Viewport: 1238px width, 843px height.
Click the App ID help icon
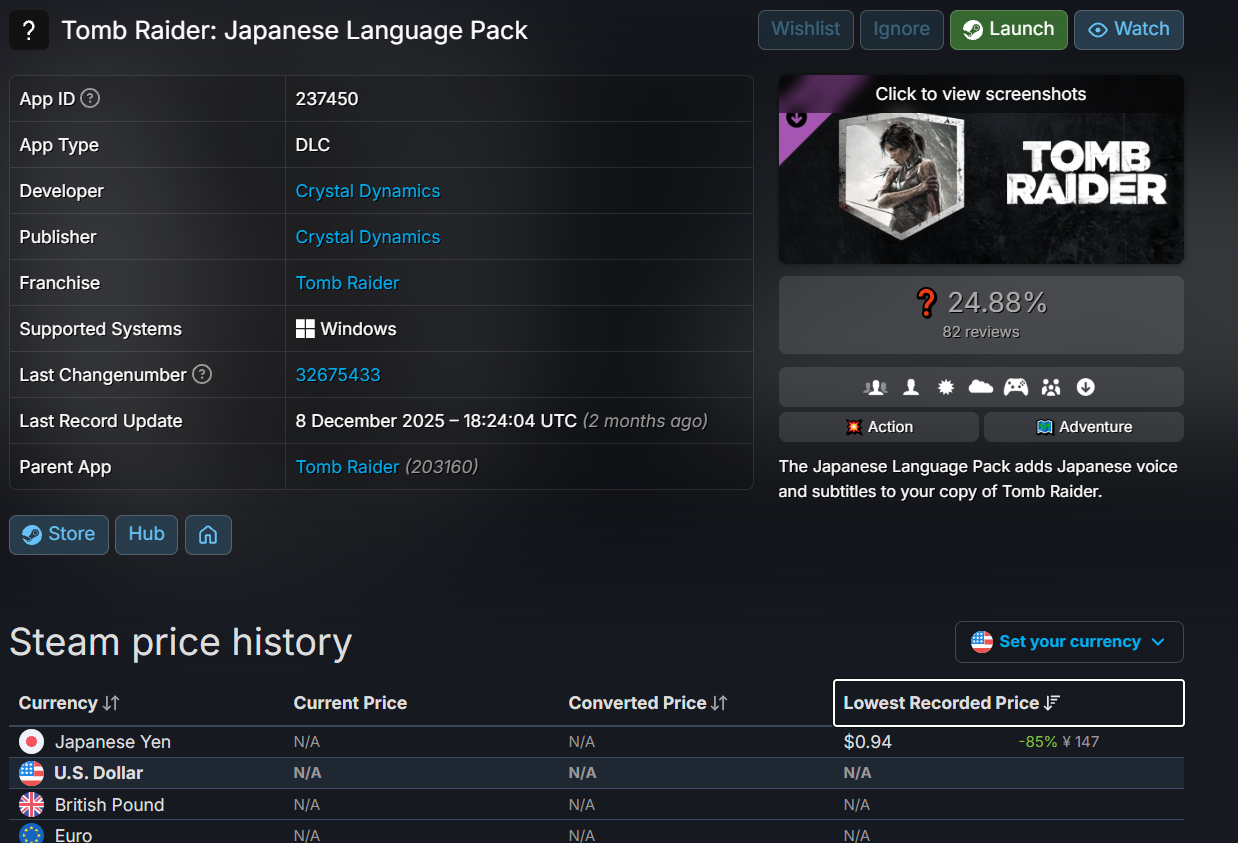coord(91,98)
